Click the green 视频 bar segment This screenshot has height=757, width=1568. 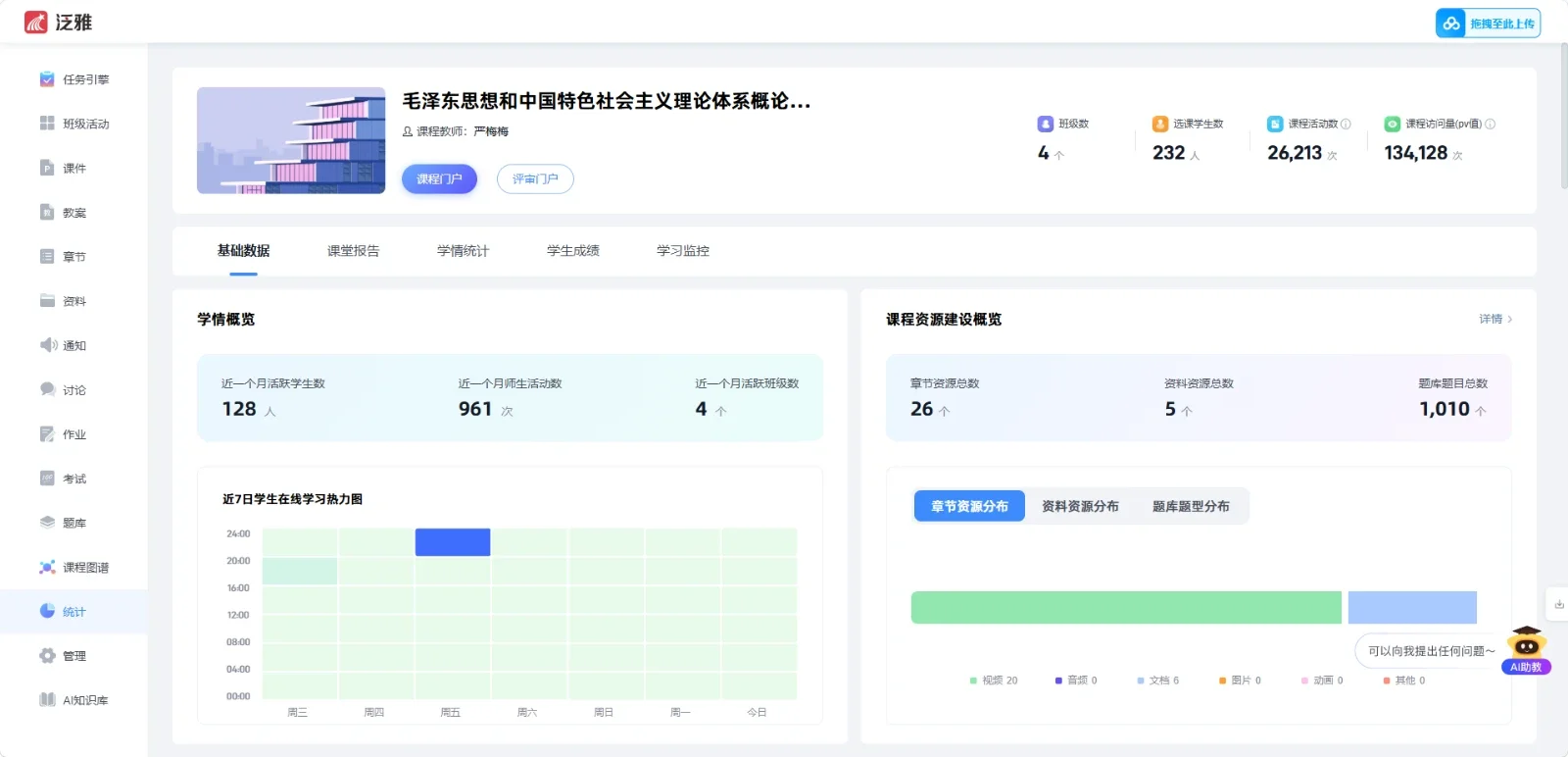[x=1126, y=607]
